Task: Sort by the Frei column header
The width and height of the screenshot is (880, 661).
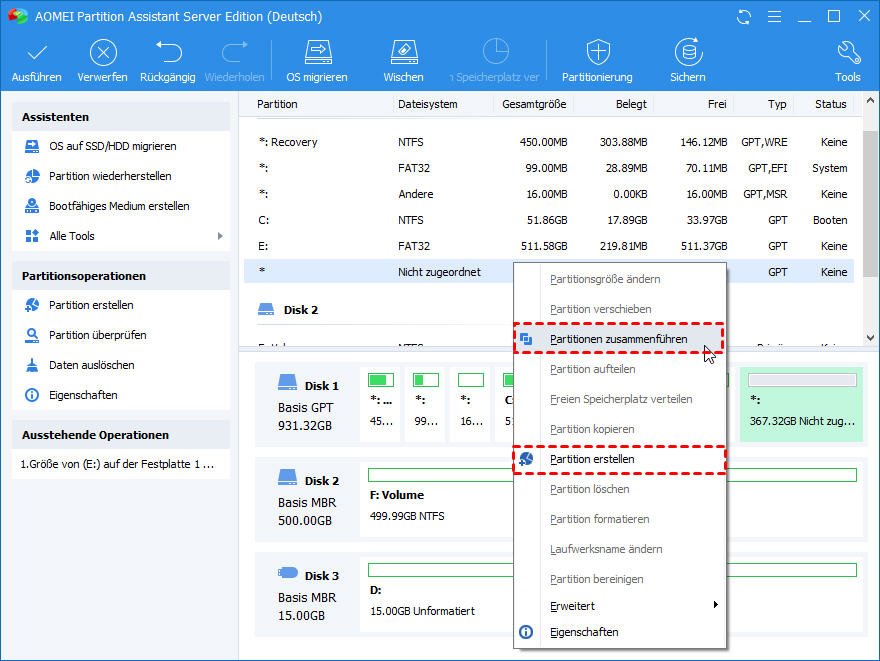Action: [717, 104]
